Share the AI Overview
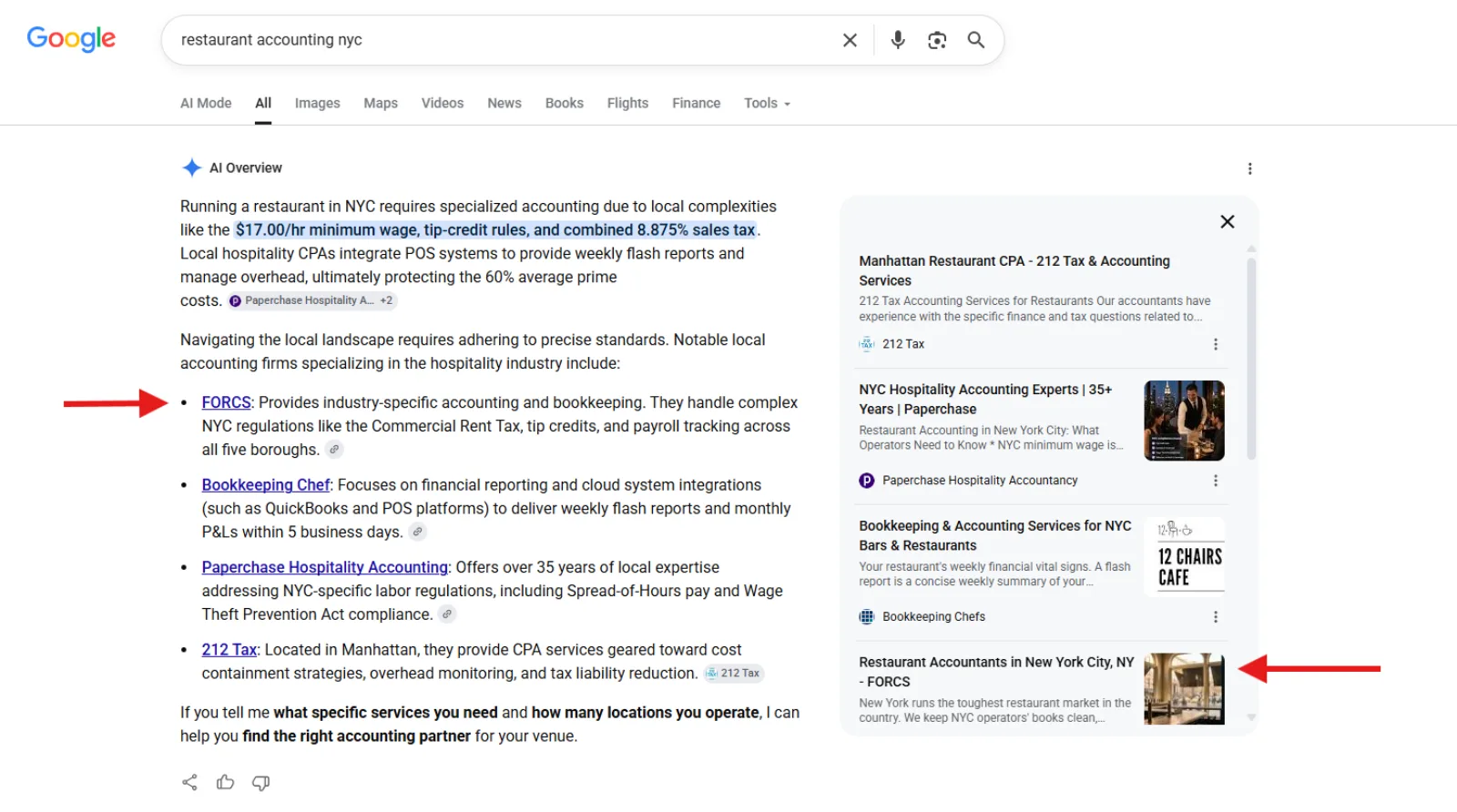1457x812 pixels. [189, 782]
